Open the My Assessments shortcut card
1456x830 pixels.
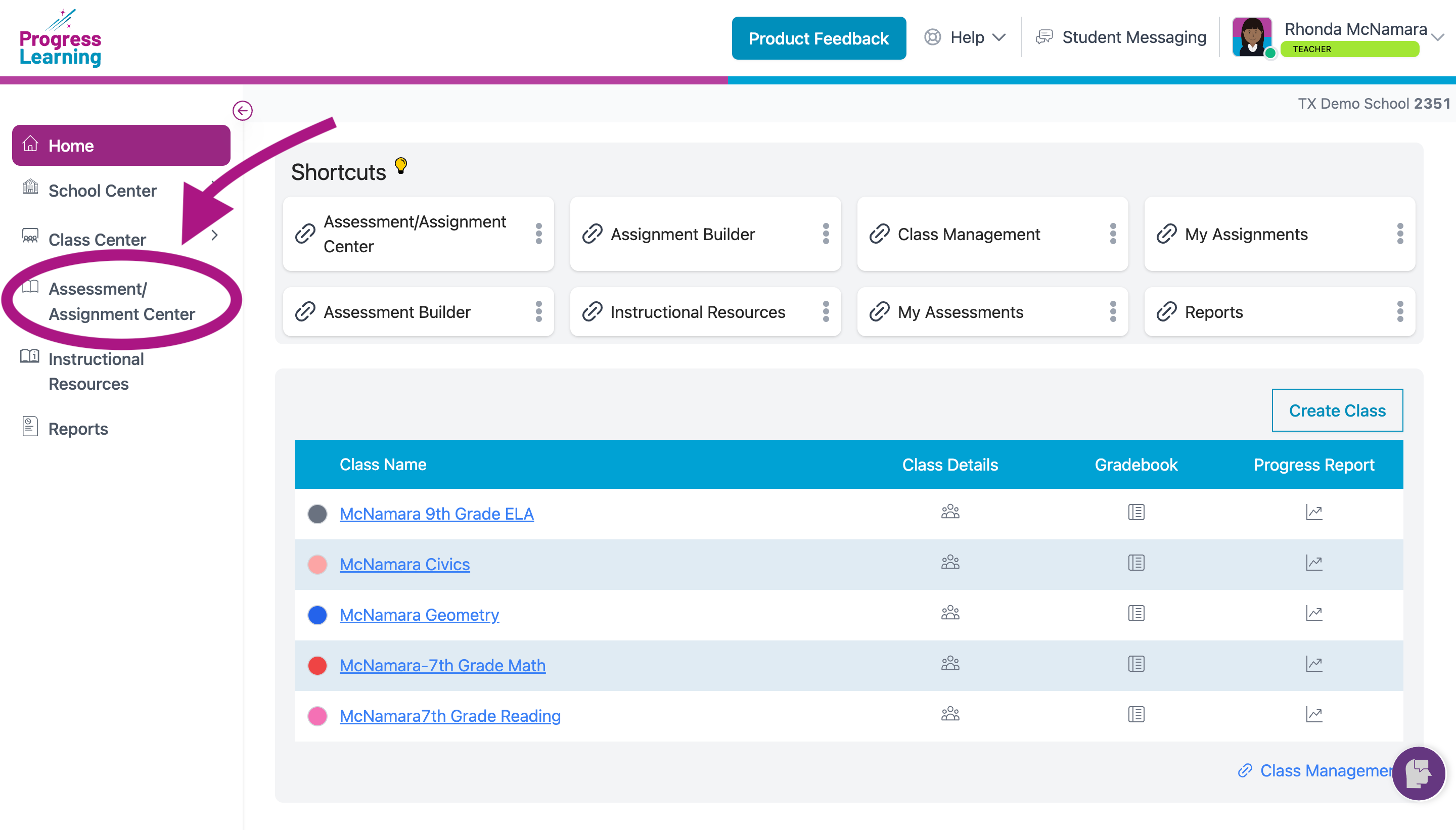(x=992, y=312)
